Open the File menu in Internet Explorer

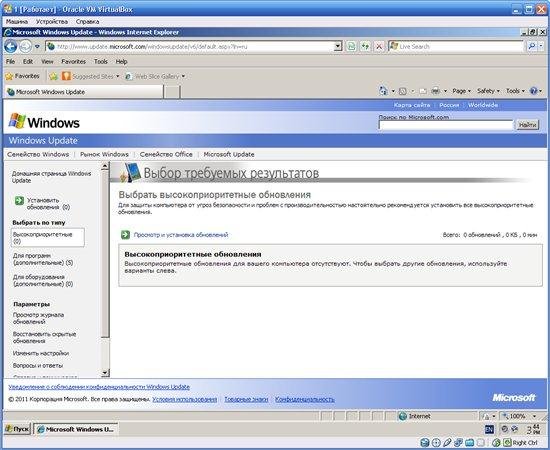pyautogui.click(x=11, y=61)
